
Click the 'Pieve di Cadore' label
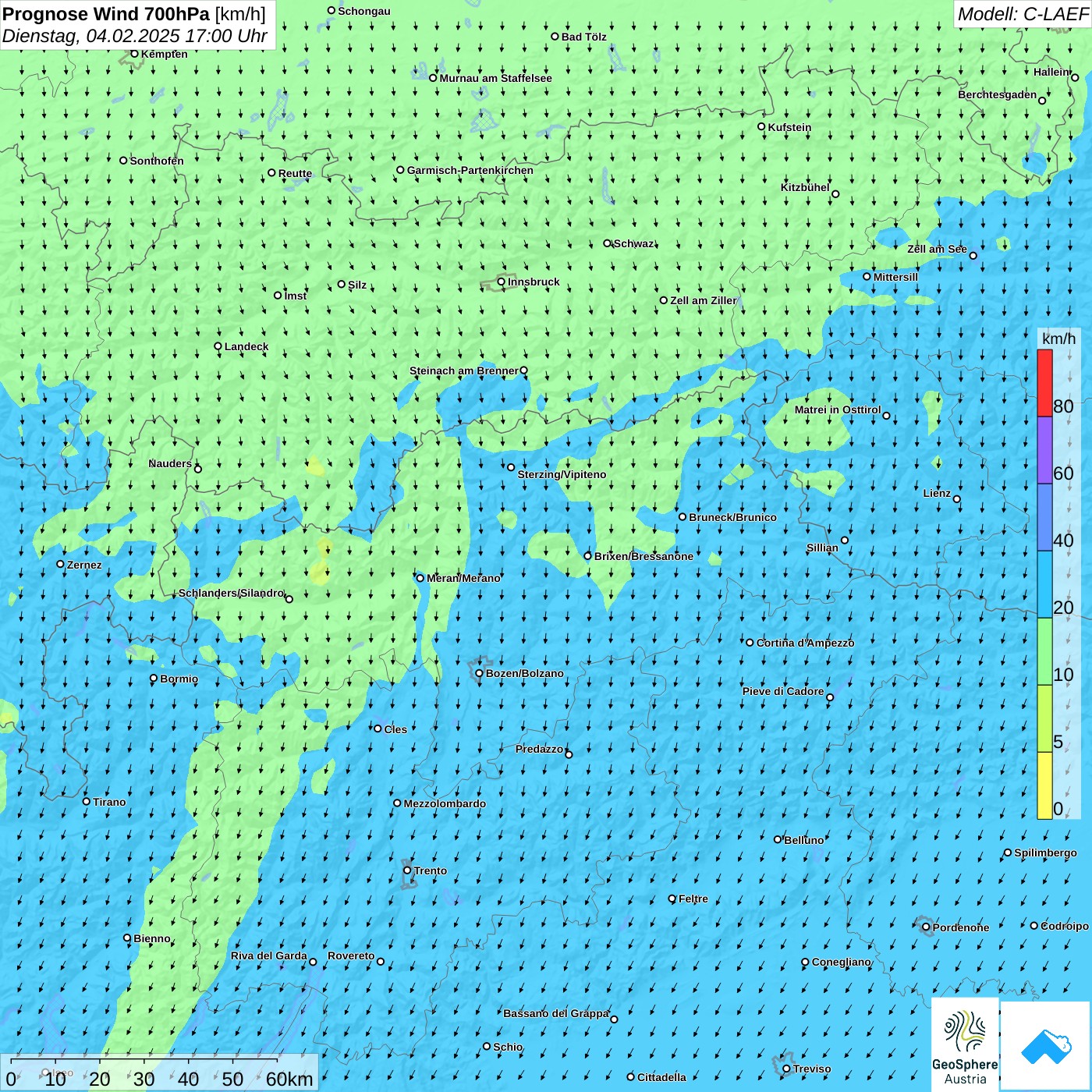783,691
